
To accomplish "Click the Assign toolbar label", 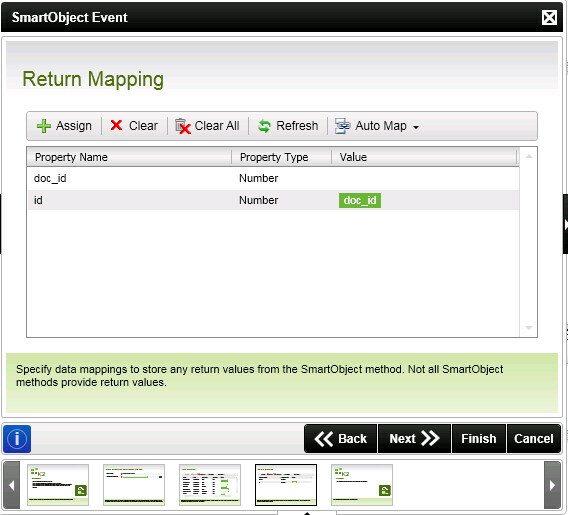I will (x=74, y=126).
